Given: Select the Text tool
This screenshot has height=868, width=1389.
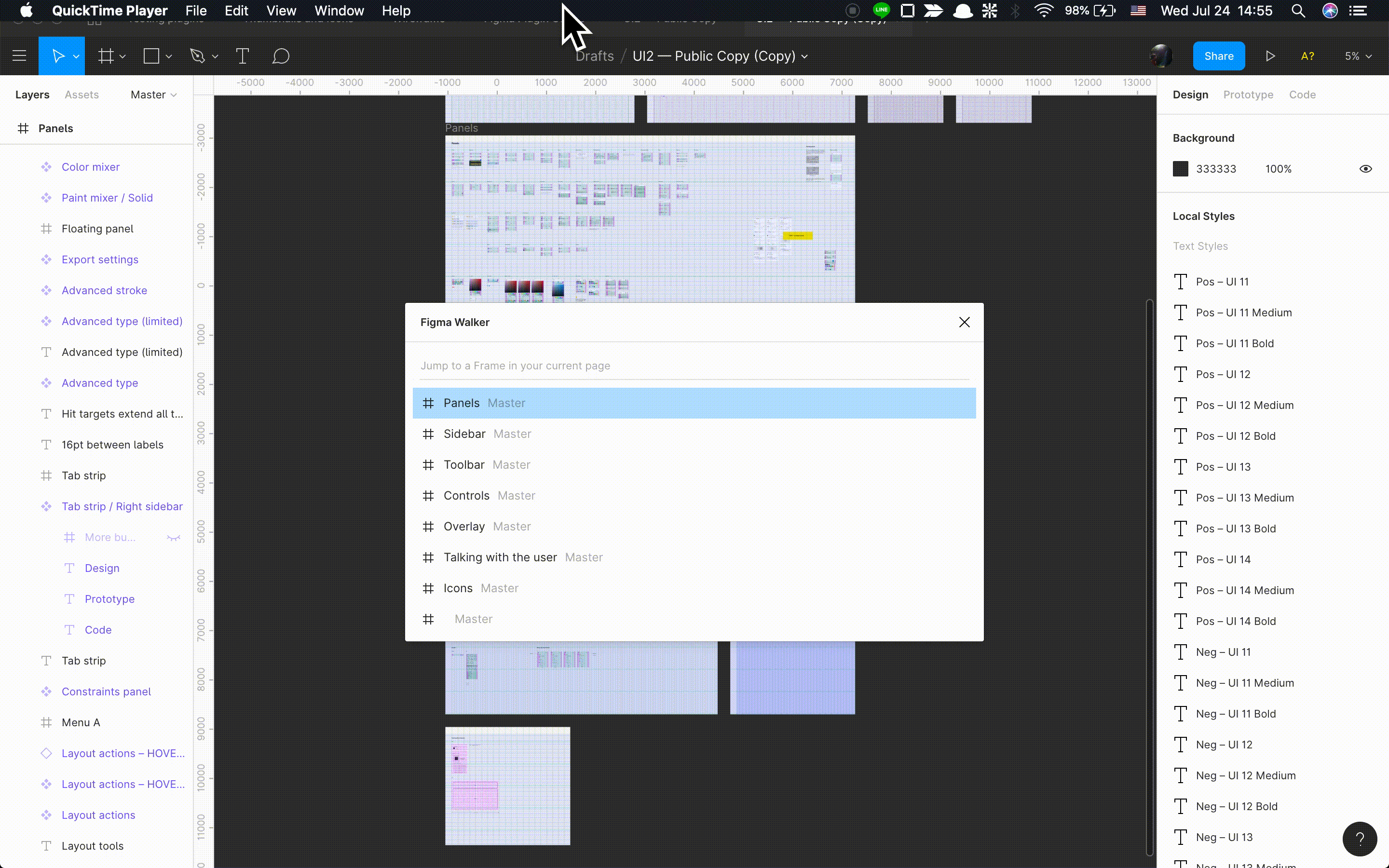Looking at the screenshot, I should tap(242, 56).
